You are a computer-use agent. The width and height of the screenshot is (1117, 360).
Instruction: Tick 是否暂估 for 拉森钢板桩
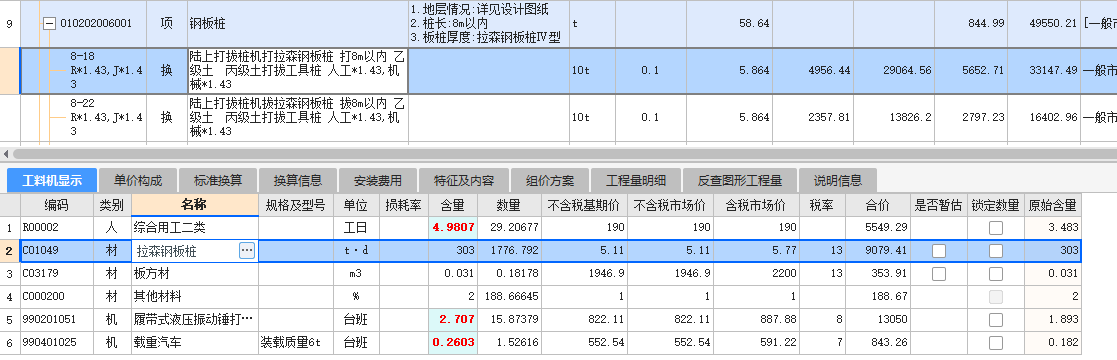939,251
